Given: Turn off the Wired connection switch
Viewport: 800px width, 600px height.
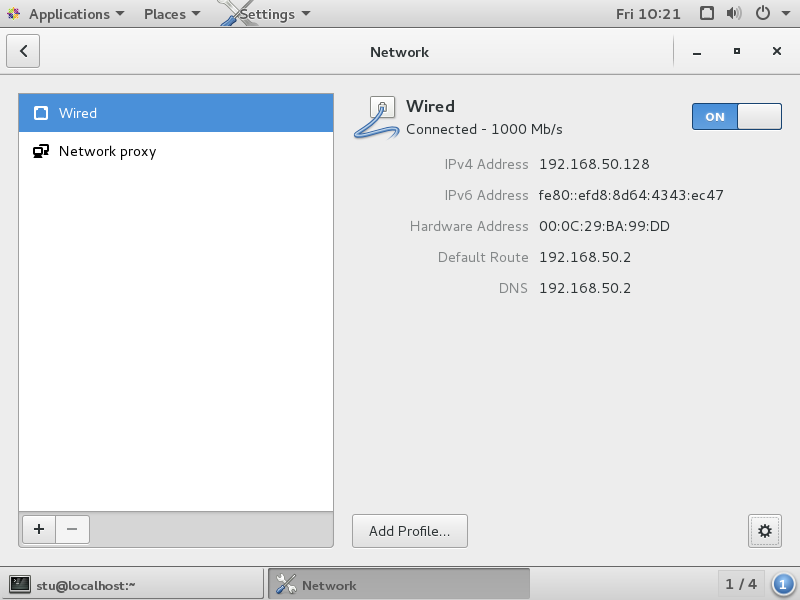Looking at the screenshot, I should [736, 116].
